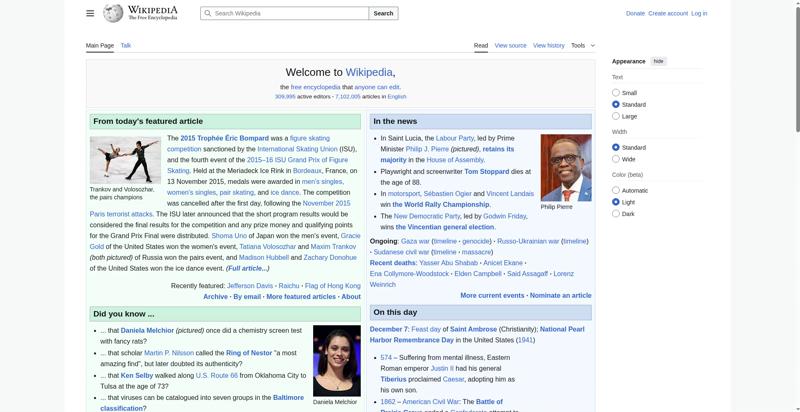Viewport: 800px width, 412px height.
Task: Click the magnifier icon in search box
Action: pyautogui.click(x=207, y=13)
